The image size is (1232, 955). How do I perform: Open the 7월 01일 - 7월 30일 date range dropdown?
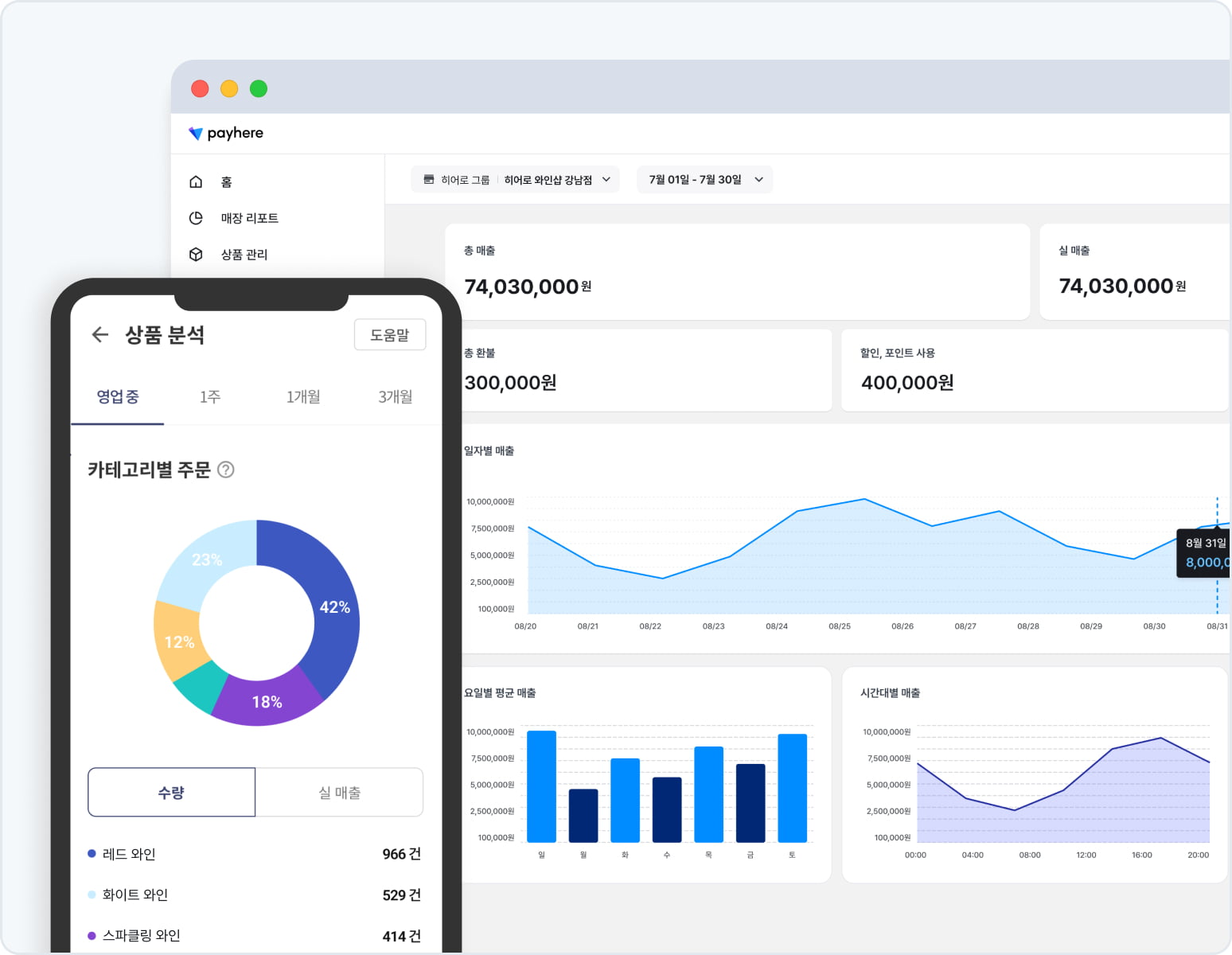point(704,180)
